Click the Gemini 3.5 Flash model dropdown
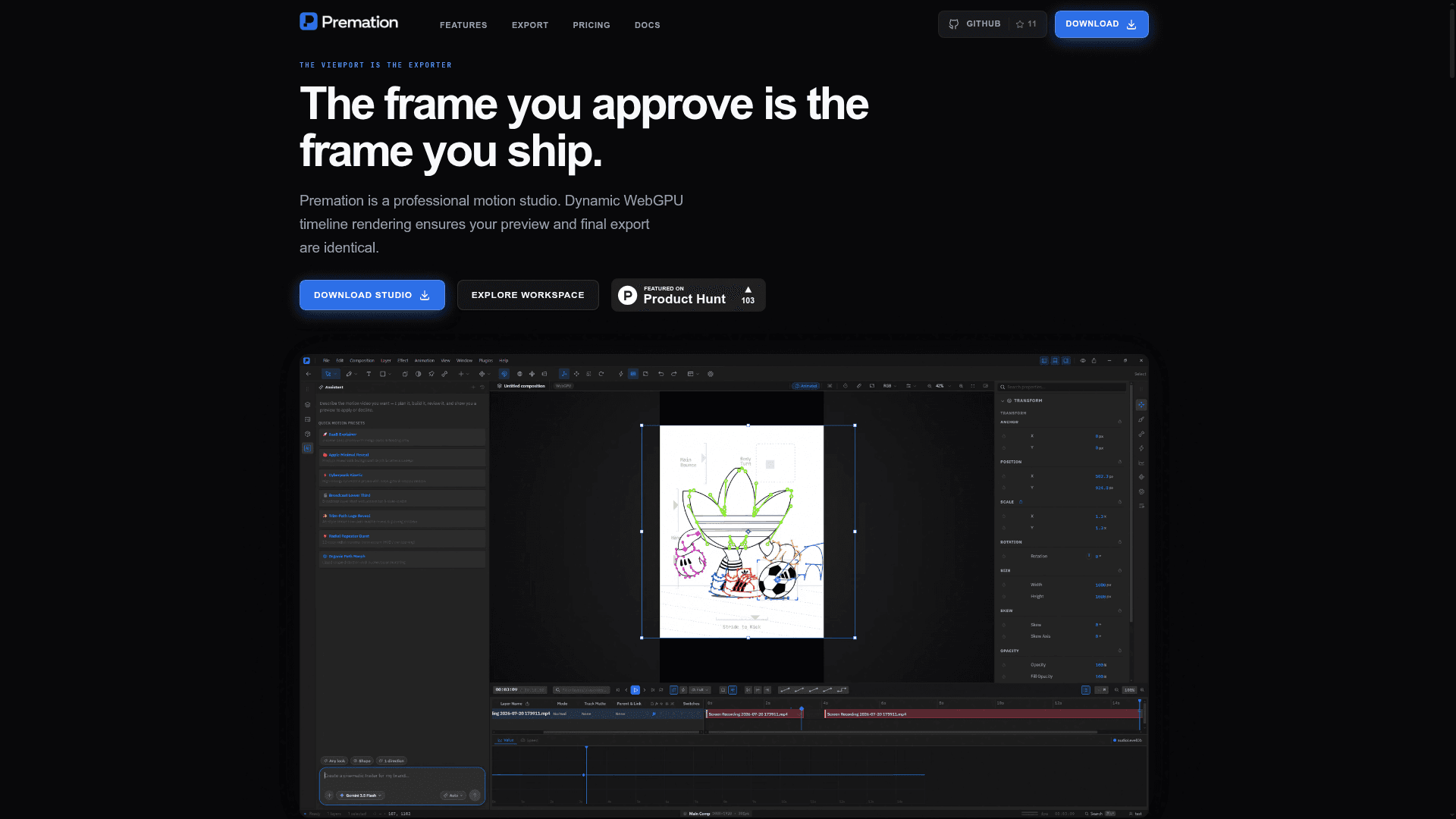Image resolution: width=1456 pixels, height=819 pixels. point(360,795)
